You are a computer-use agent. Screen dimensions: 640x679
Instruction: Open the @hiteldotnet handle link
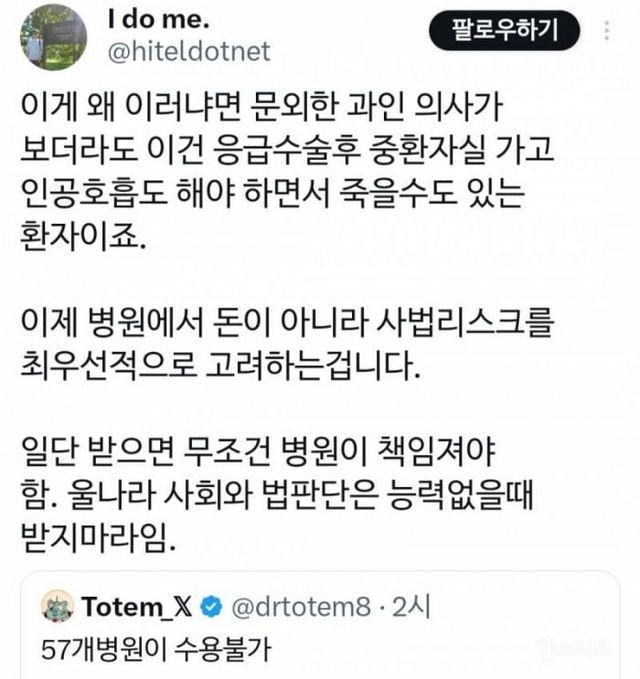[x=189, y=52]
